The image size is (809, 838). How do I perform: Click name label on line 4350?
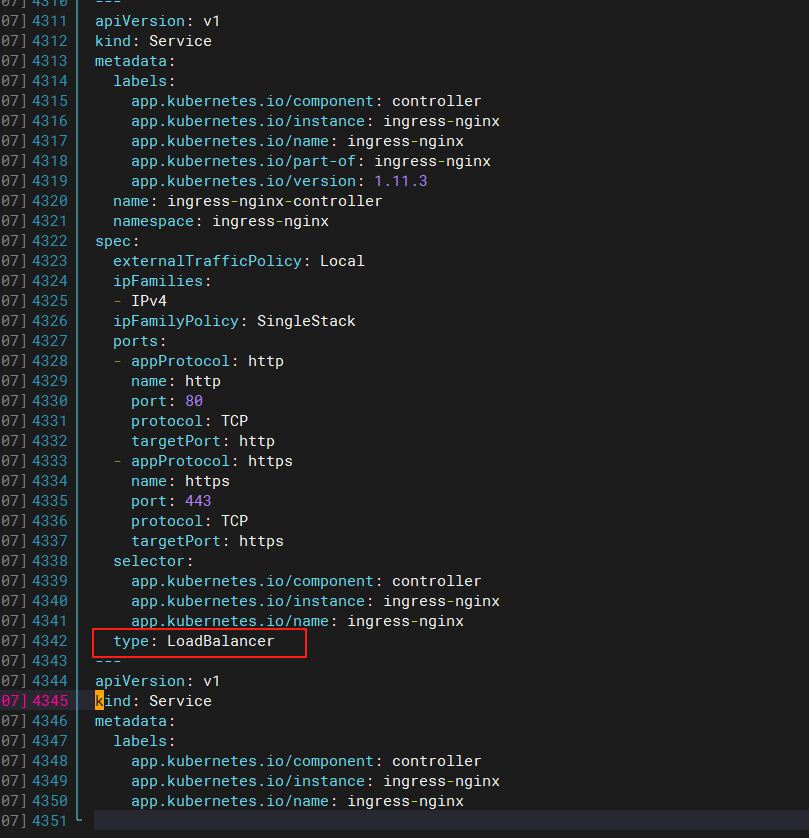[x=297, y=801]
